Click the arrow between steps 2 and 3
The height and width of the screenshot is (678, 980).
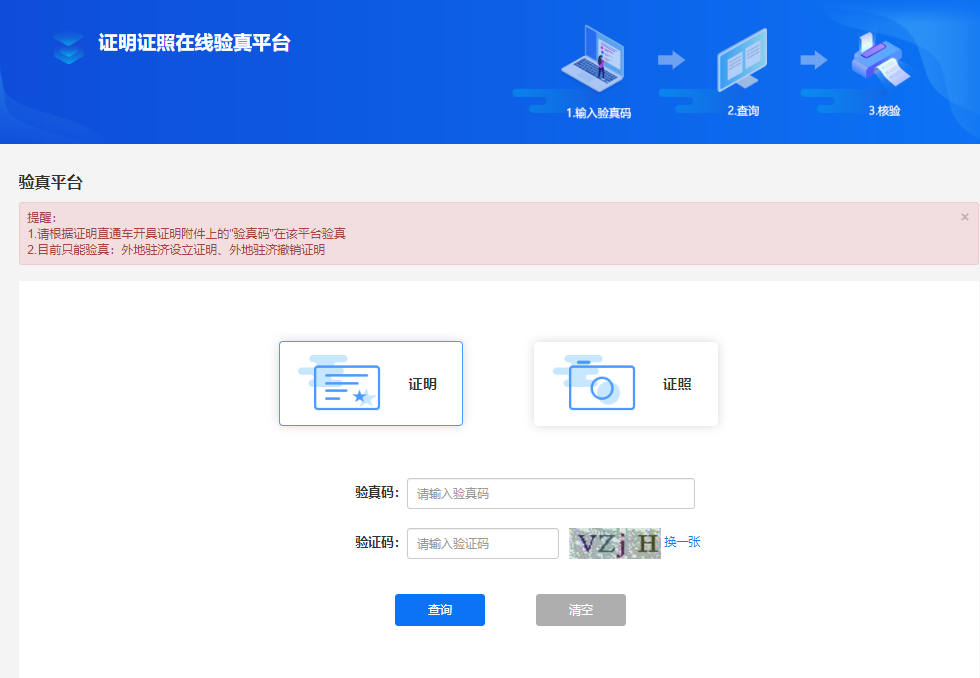click(812, 60)
